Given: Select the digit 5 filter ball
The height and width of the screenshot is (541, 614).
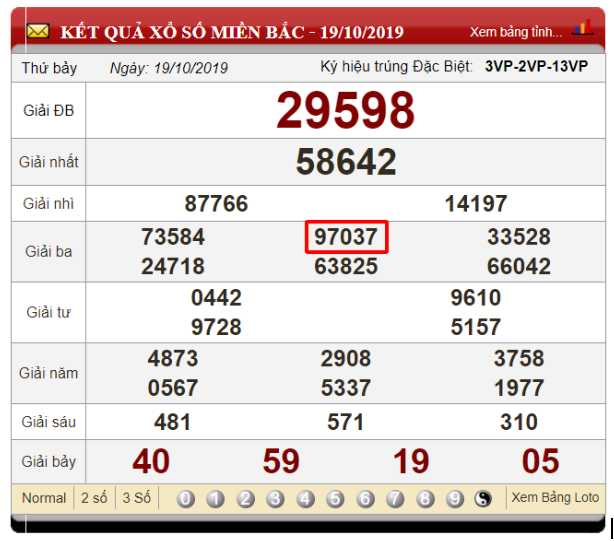Looking at the screenshot, I should [336, 499].
